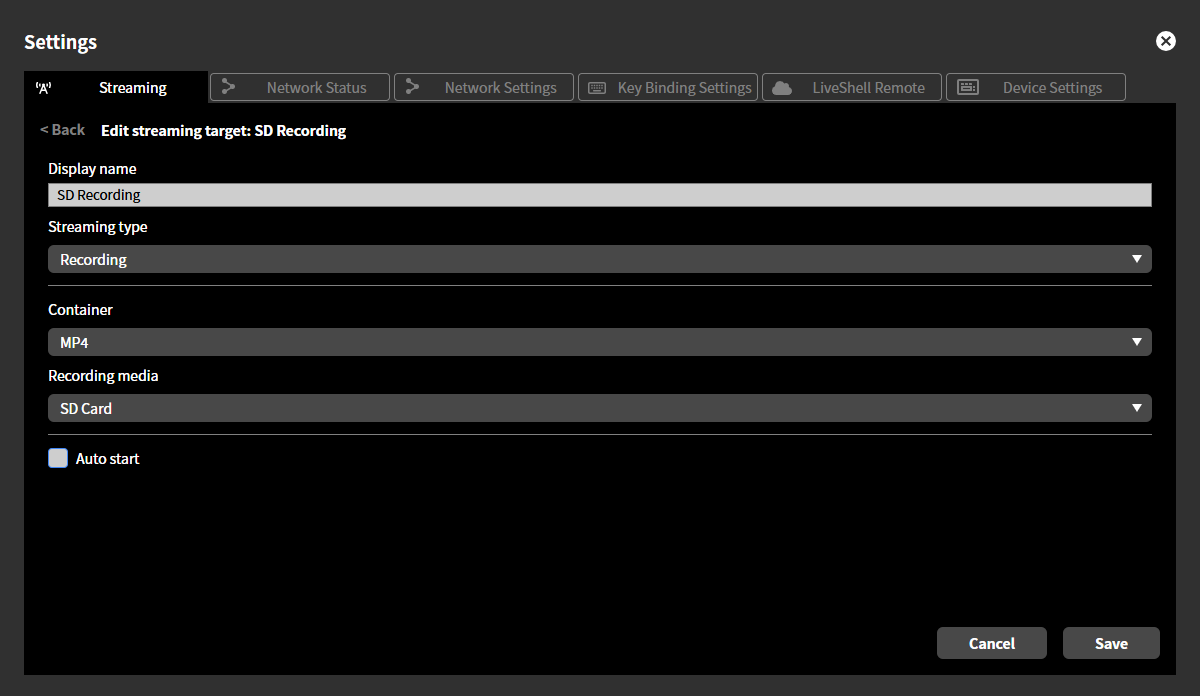This screenshot has height=696, width=1200.
Task: Click the 'A' language icon beside Streaming tab
Action: click(x=43, y=88)
